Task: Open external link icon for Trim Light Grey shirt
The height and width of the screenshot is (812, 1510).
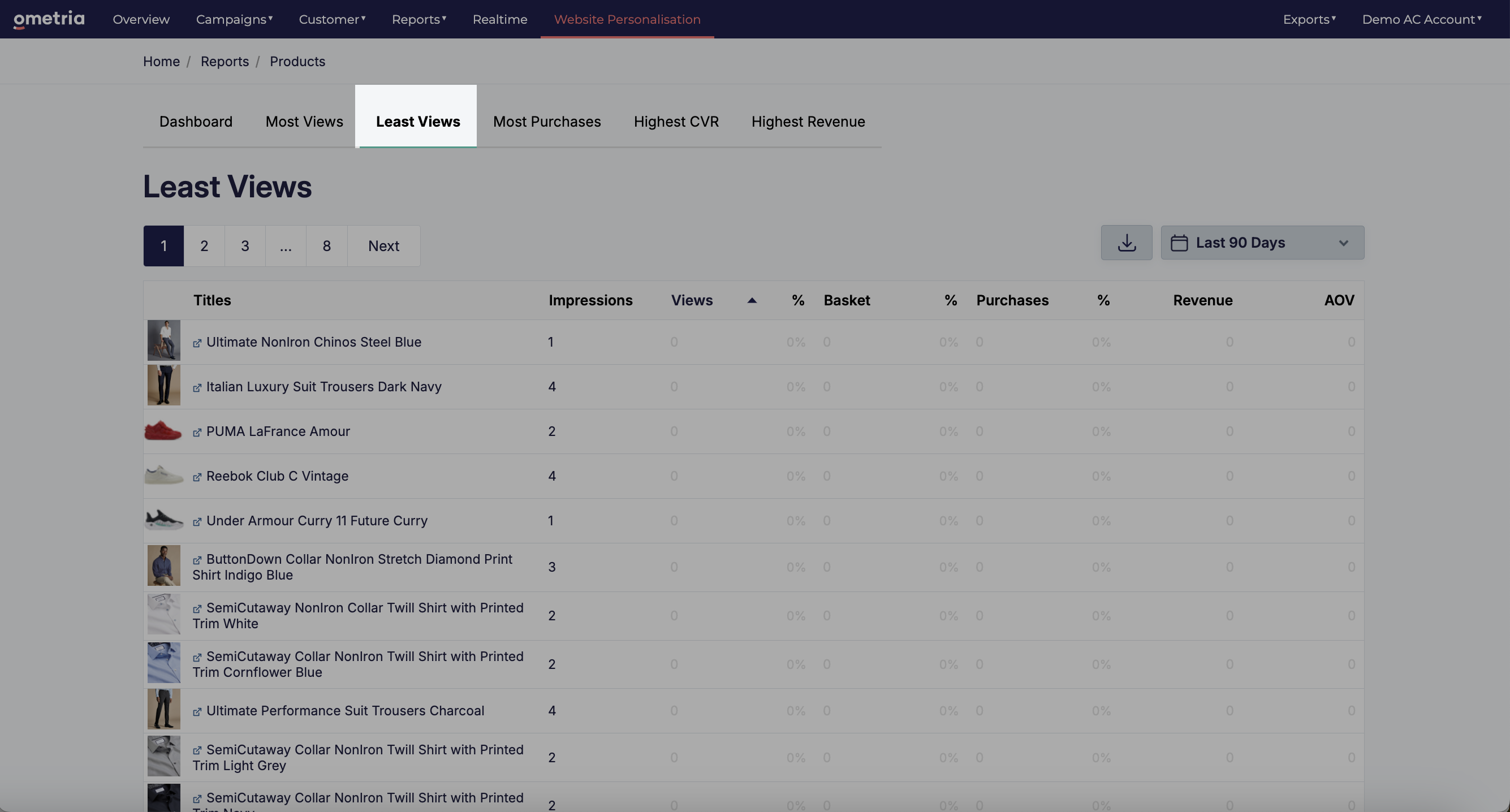Action: [197, 750]
